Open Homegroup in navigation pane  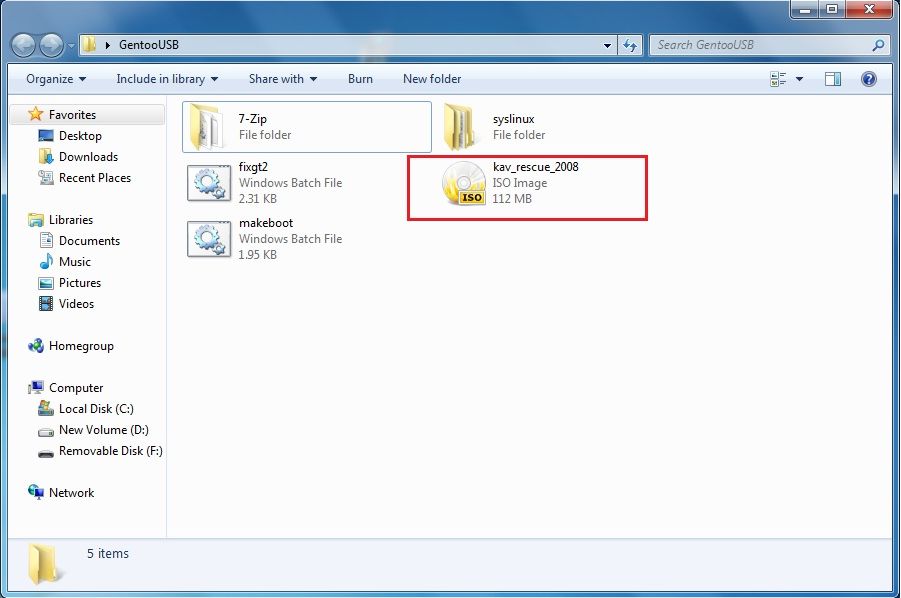pos(81,346)
